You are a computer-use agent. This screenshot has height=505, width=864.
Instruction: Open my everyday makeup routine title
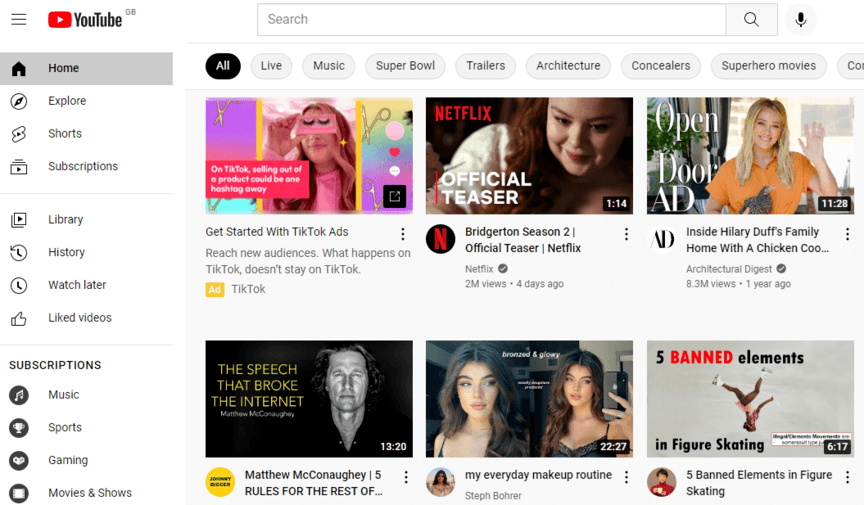(538, 475)
